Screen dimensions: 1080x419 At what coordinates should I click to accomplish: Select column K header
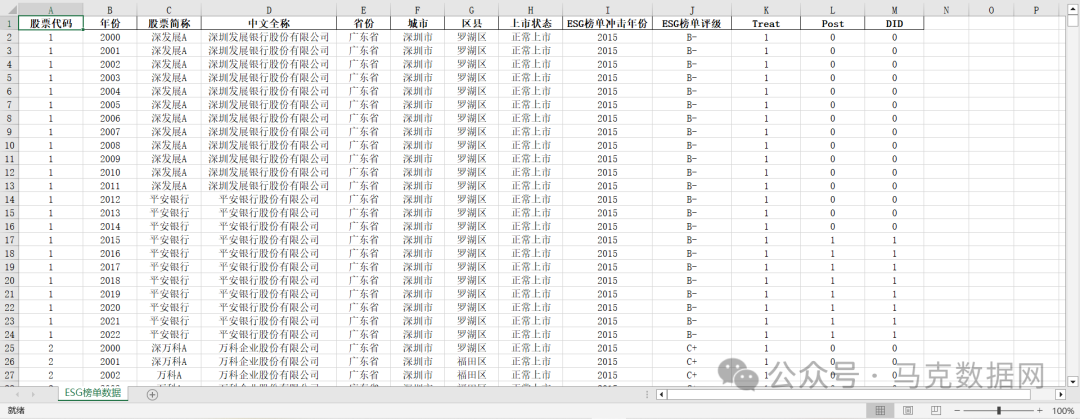point(766,9)
